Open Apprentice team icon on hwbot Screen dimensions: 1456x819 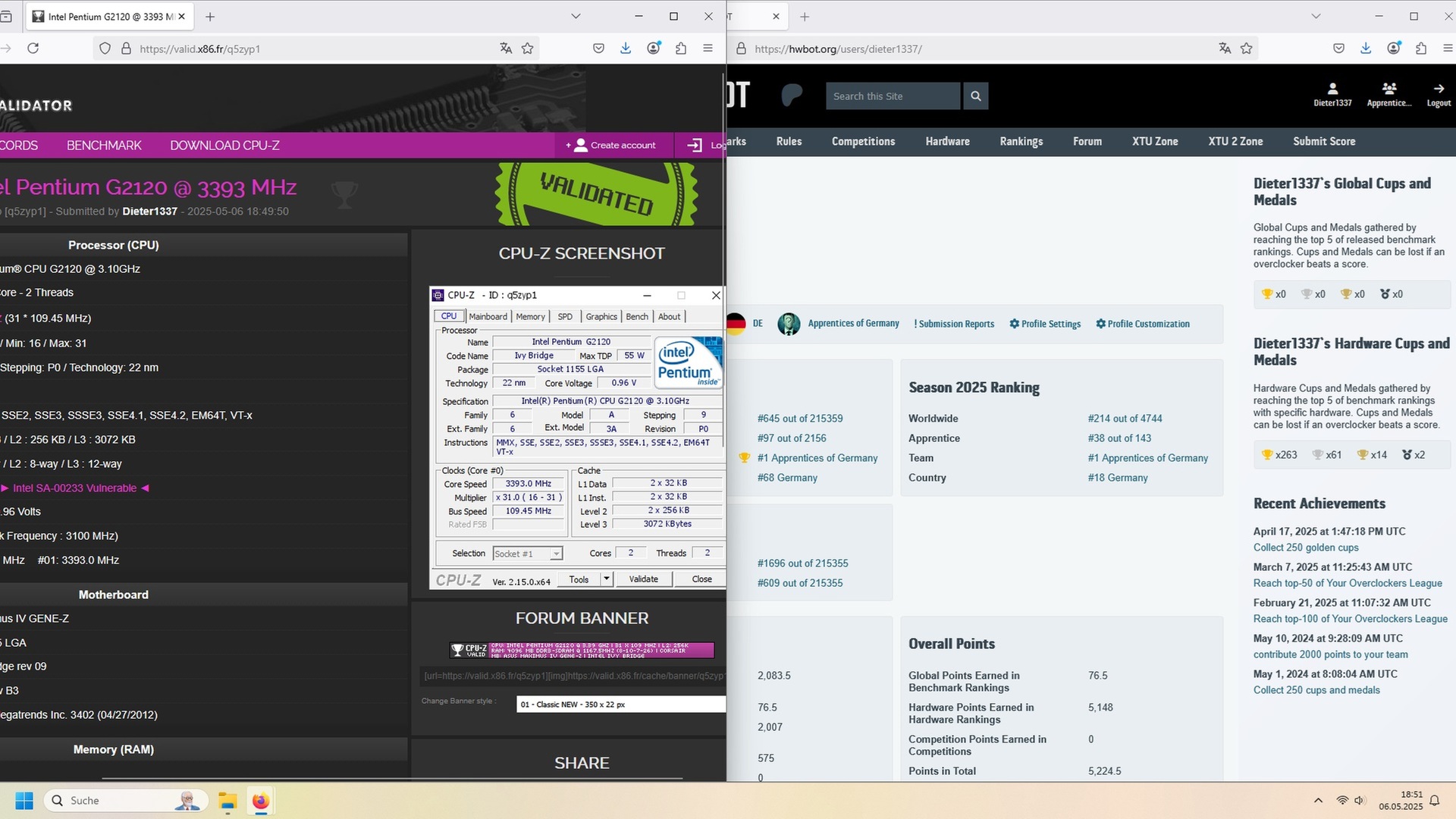(1389, 95)
